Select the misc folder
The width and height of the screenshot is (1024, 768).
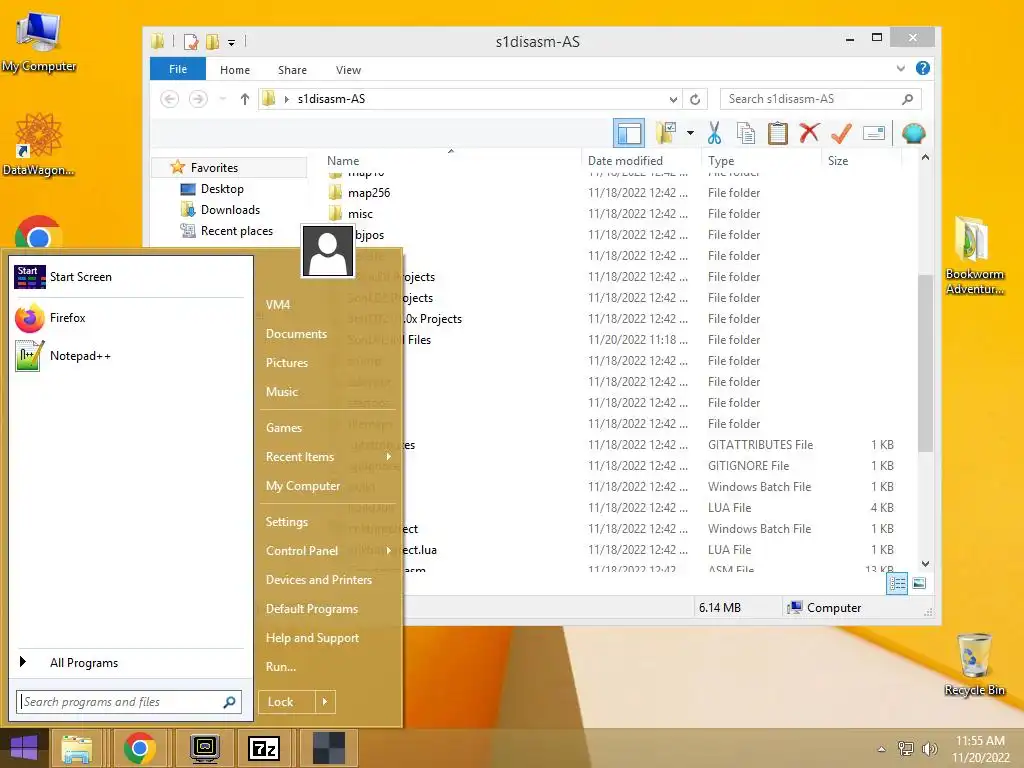tap(360, 214)
